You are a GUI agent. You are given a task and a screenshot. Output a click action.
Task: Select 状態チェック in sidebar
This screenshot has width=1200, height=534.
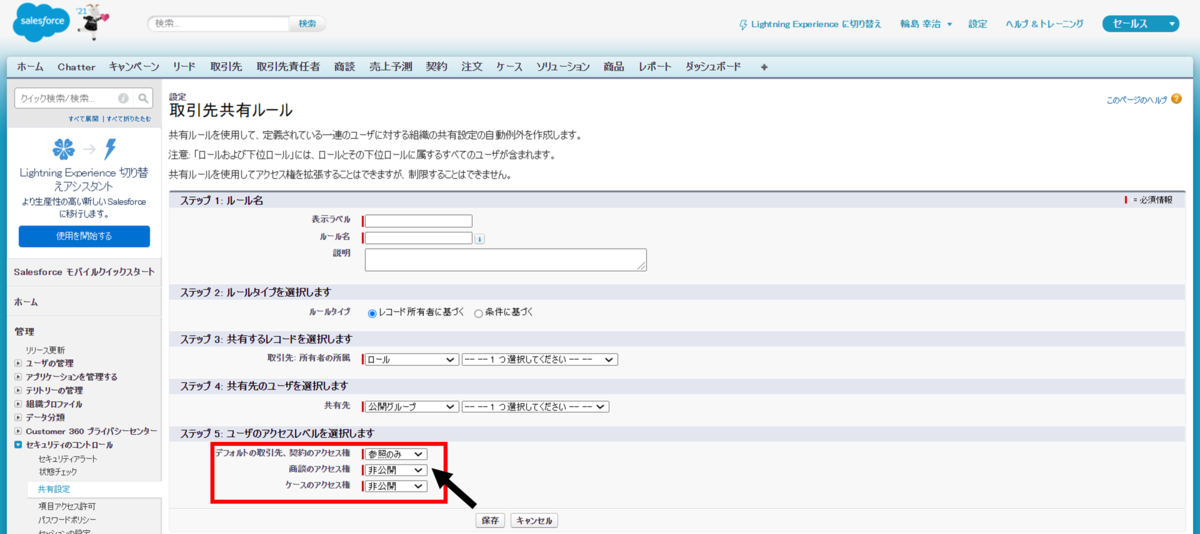[58, 471]
